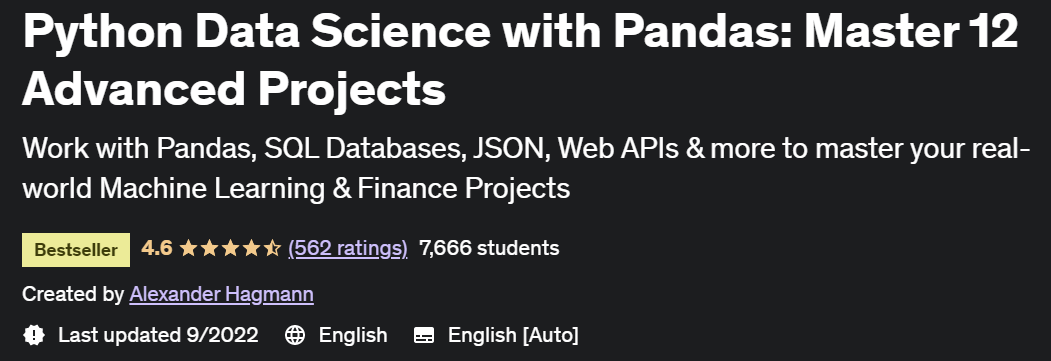This screenshot has width=1051, height=361.
Task: Click the closed captions subtitle icon
Action: click(x=424, y=335)
